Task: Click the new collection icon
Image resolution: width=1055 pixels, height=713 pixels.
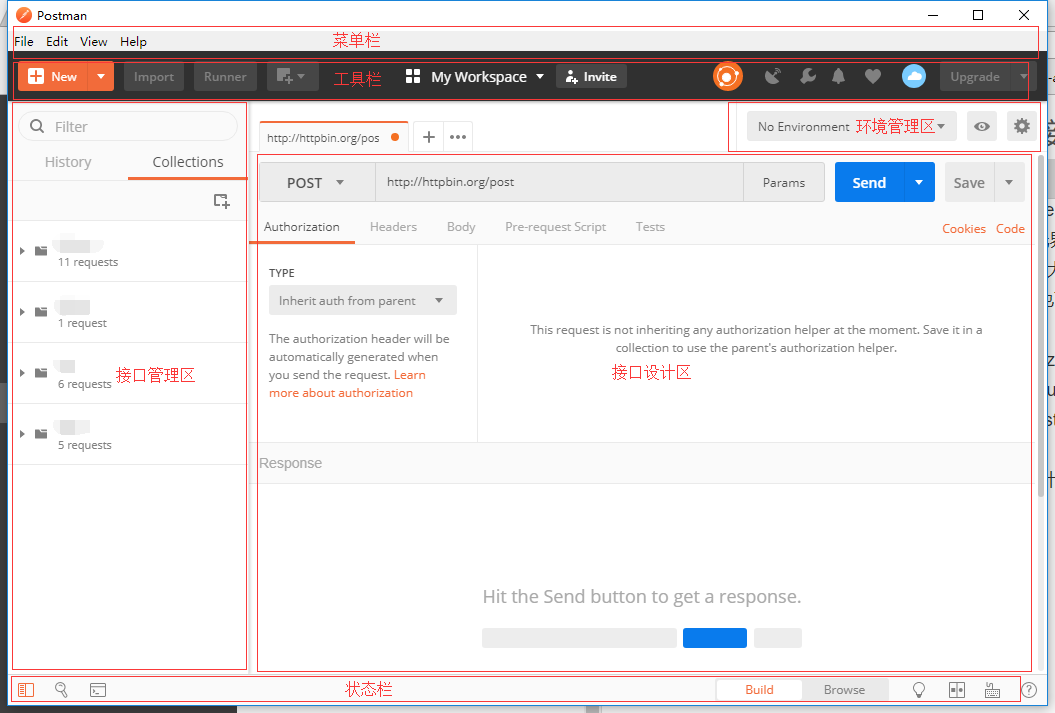Action: 221,200
